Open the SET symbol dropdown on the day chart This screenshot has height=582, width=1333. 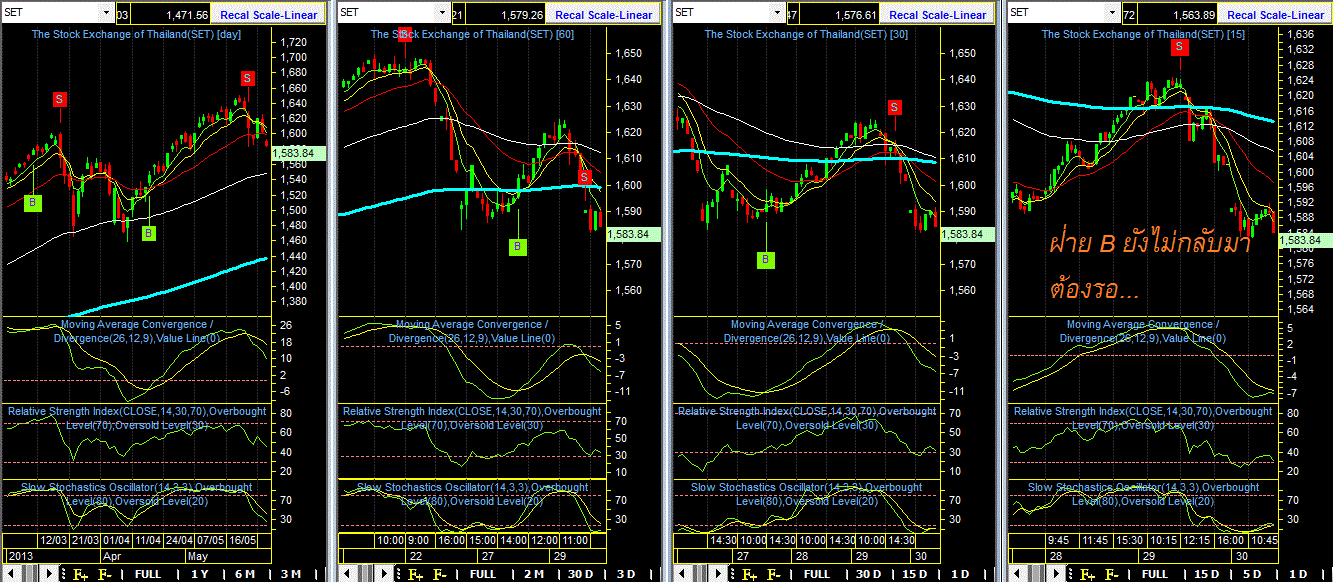(107, 13)
